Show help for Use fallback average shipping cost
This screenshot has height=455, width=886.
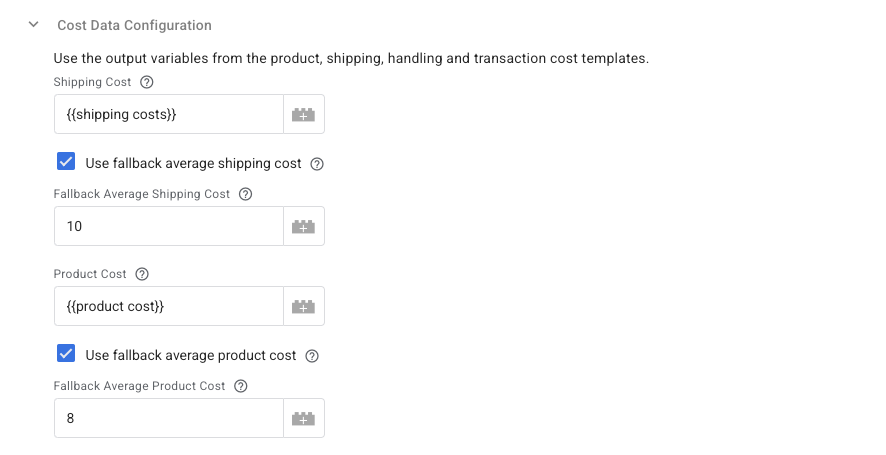coord(317,164)
